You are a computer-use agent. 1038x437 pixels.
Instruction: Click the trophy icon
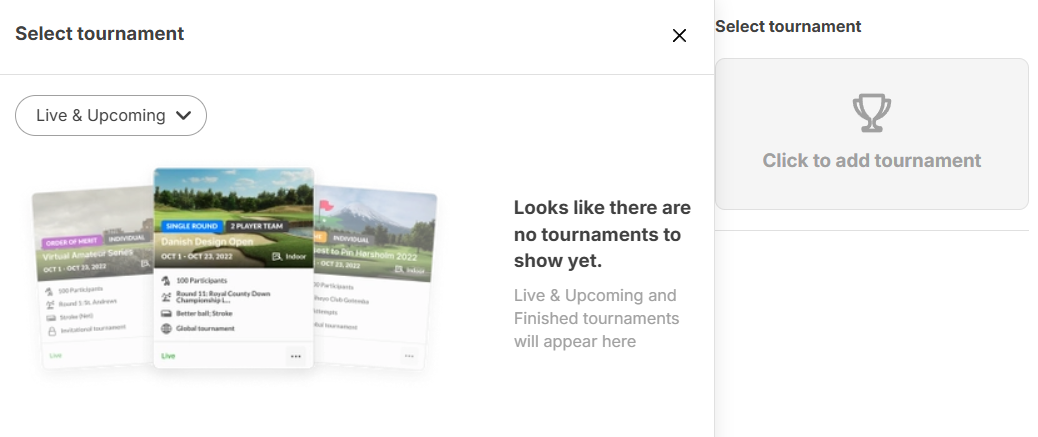click(x=871, y=113)
